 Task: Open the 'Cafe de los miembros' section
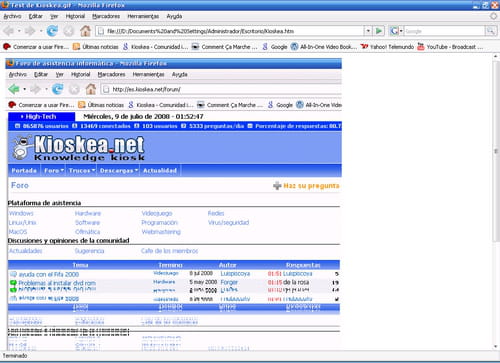pyautogui.click(x=169, y=251)
